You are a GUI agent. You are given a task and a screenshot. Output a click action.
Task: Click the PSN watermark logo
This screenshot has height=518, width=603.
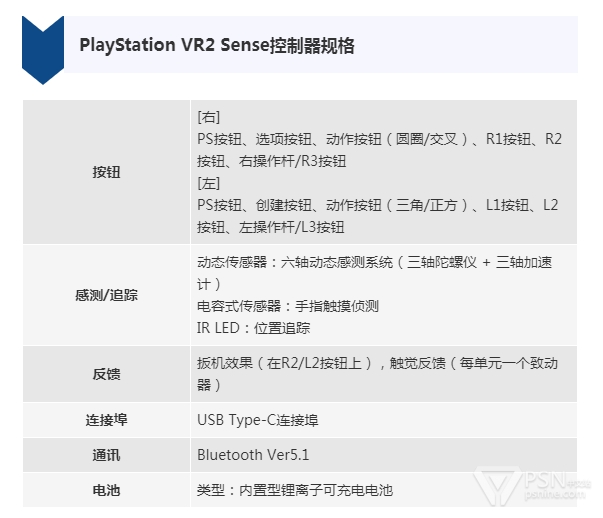[x=531, y=486]
